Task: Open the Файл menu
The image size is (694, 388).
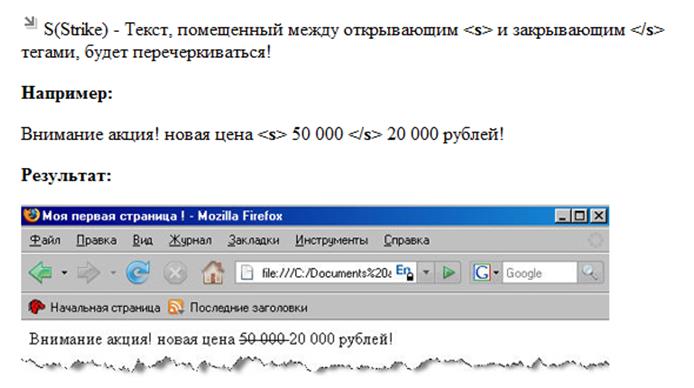Action: 45,240
